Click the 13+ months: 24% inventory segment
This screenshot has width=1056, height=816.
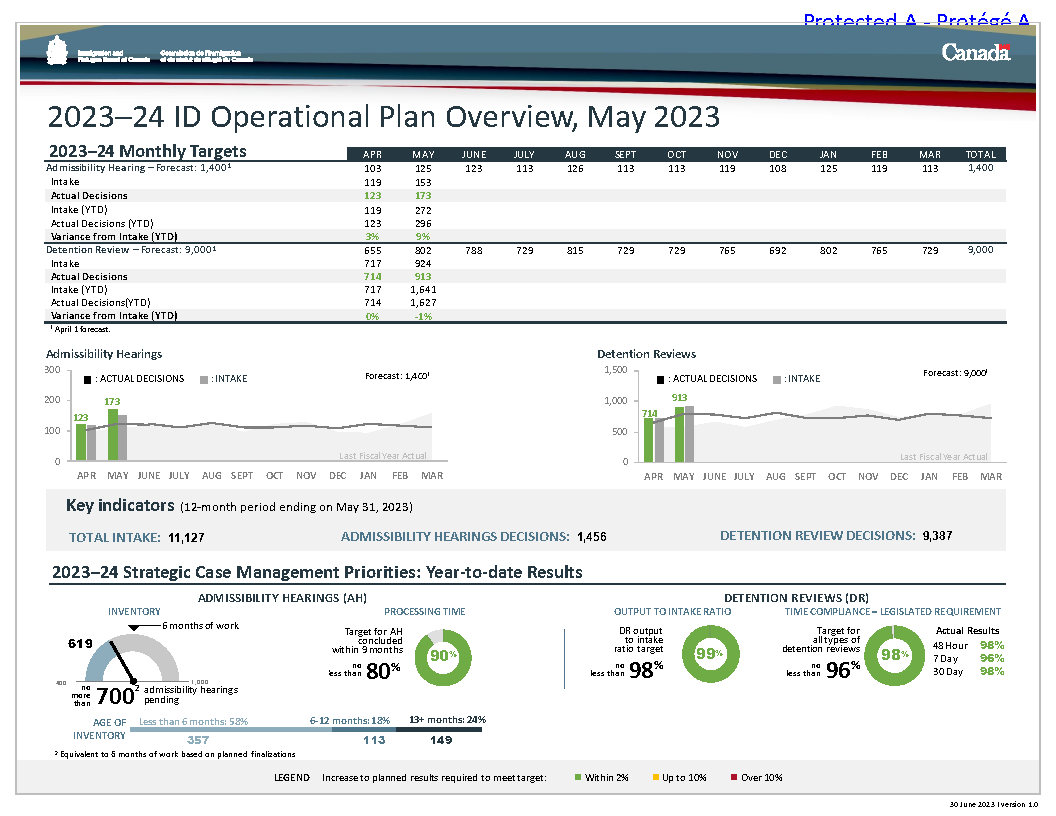click(x=440, y=729)
